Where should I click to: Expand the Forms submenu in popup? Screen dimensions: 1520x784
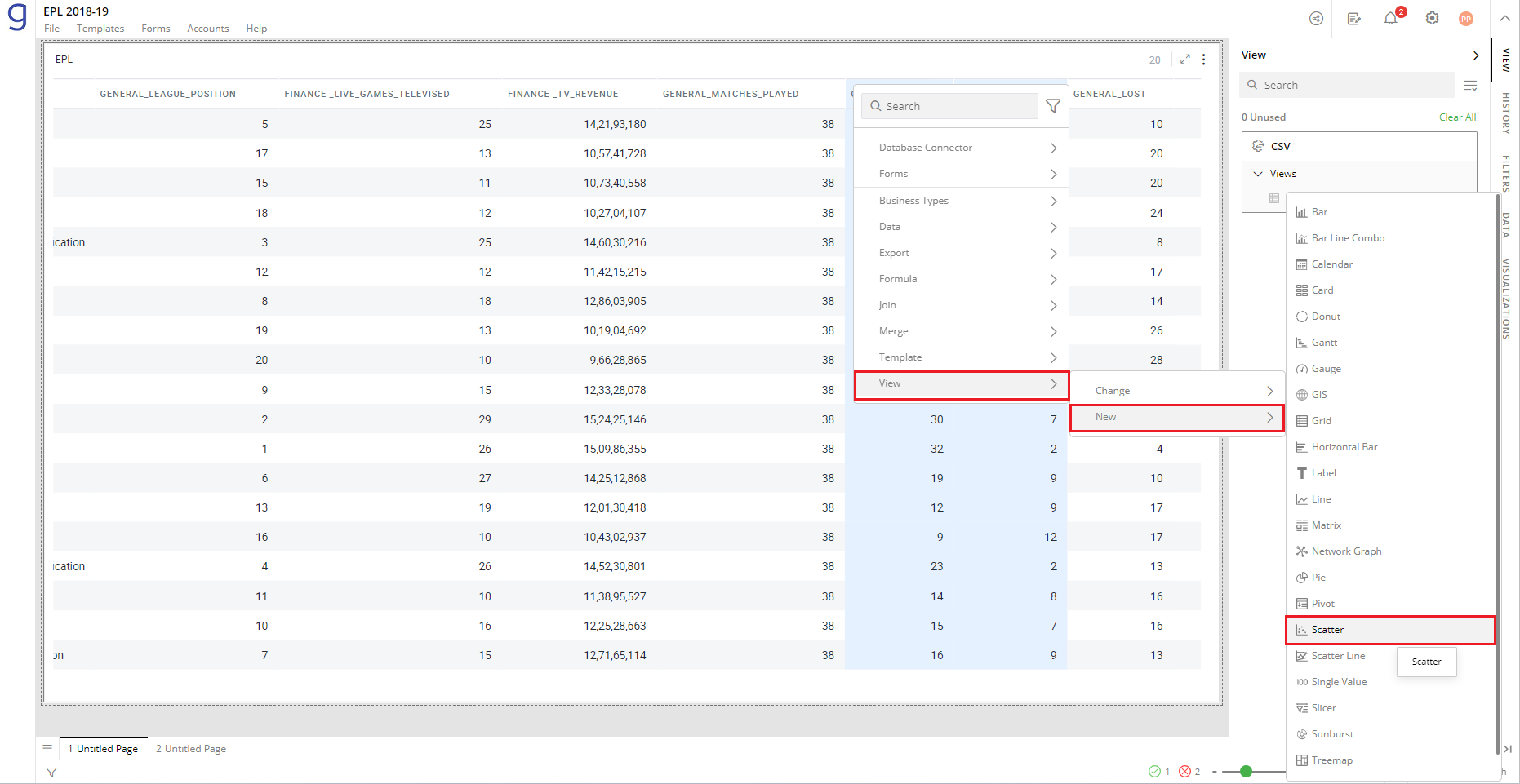click(961, 174)
